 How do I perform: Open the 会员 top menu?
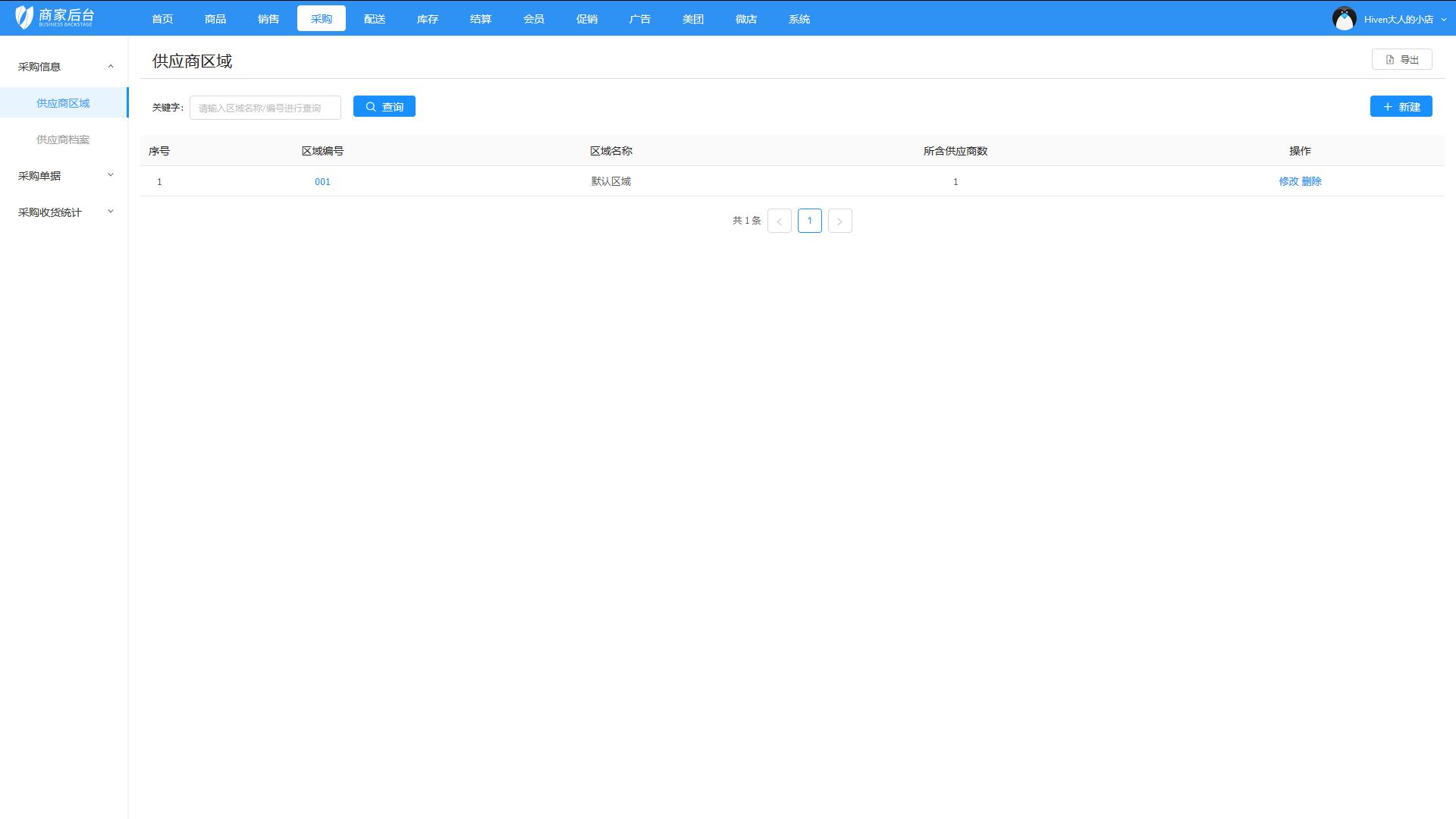coord(533,19)
